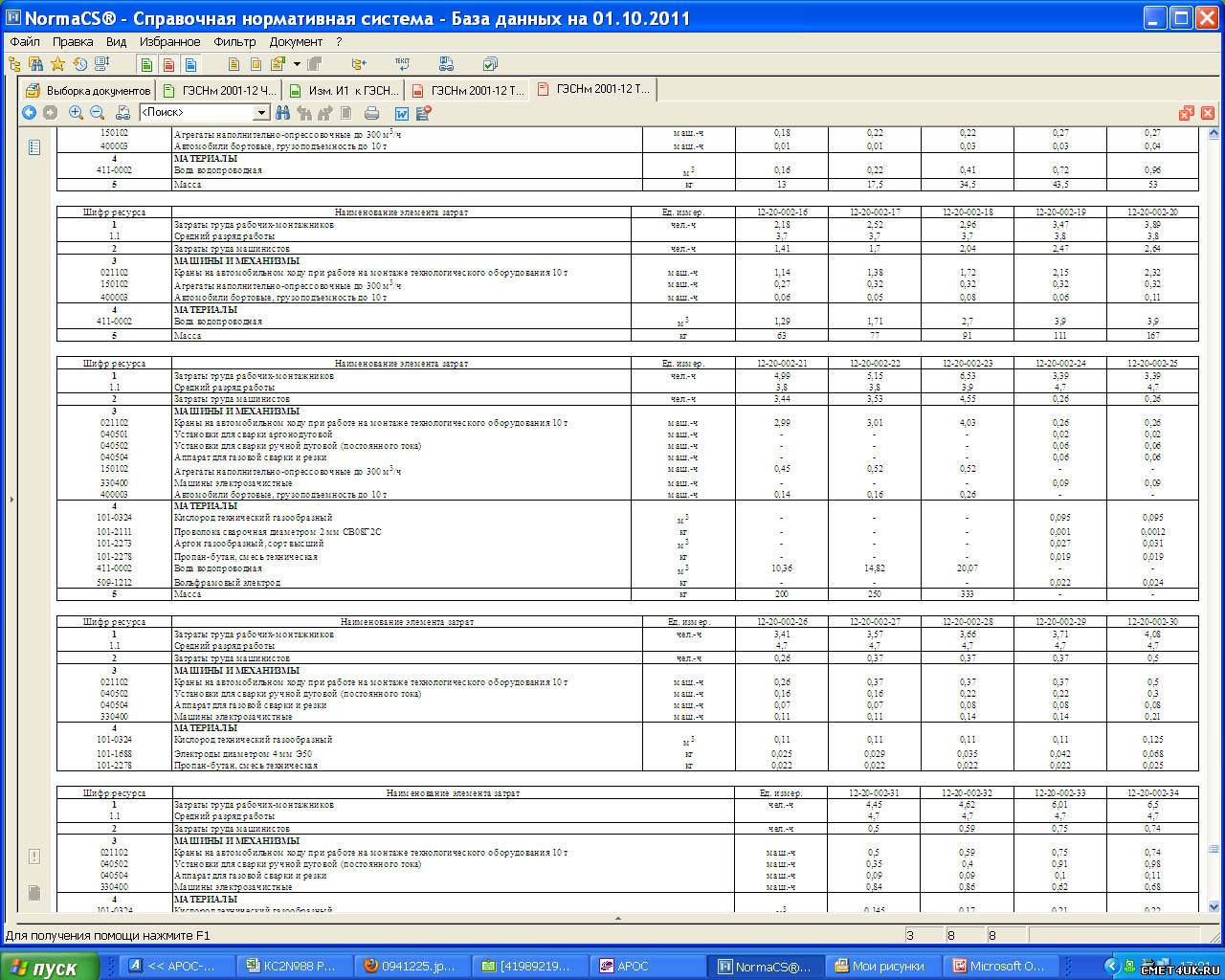Viewport: 1225px width, 980px height.
Task: Click the red close-tab icon at right of document toolbar
Action: (1210, 113)
